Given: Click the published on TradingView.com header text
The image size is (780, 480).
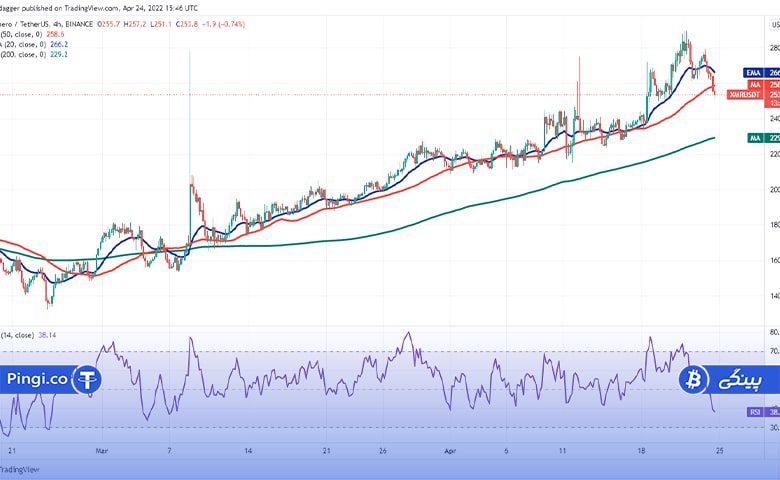Looking at the screenshot, I should (70, 8).
